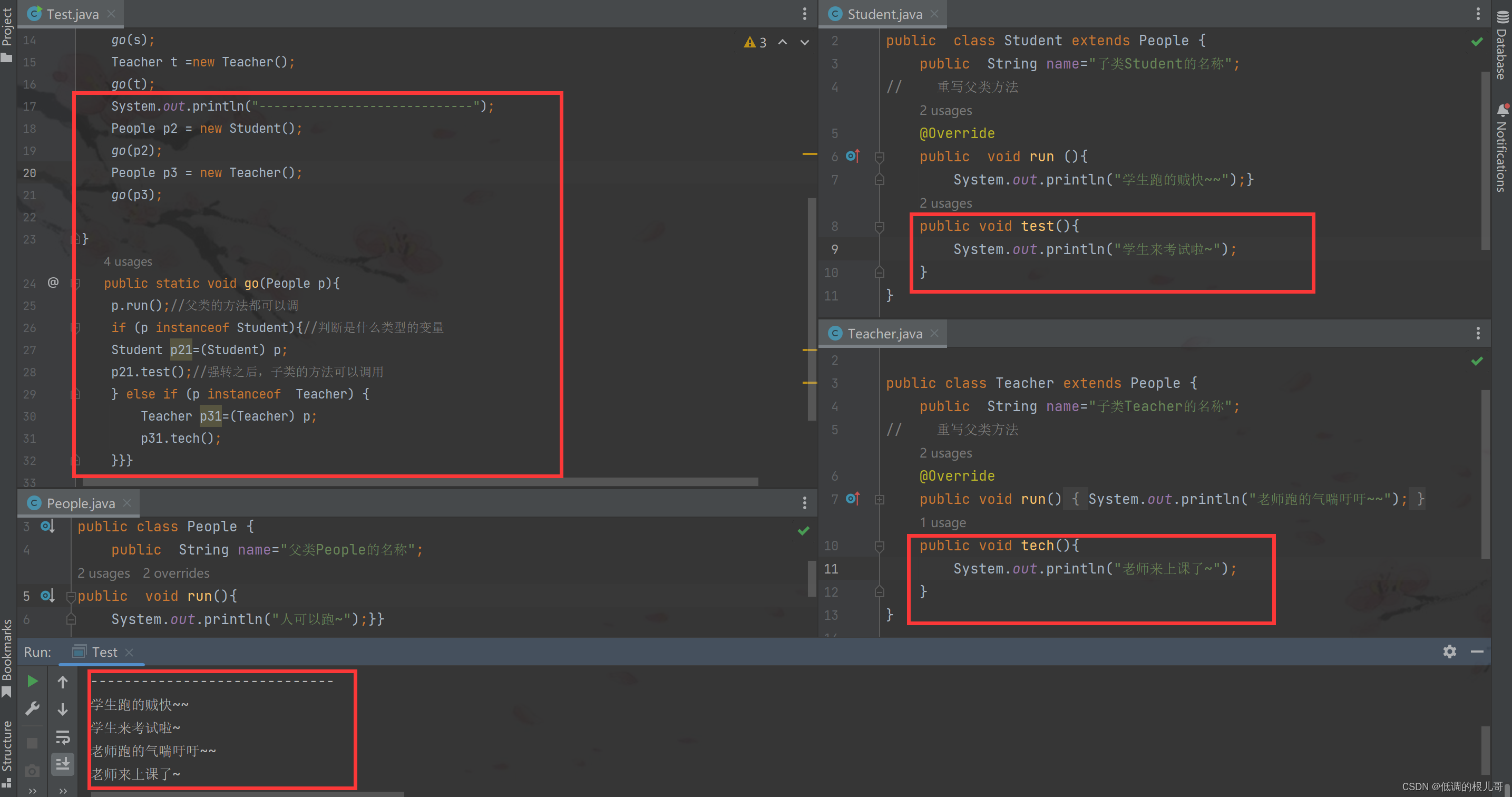Collapse the test() method fold in Student.java line 8
Screen dimensions: 1512x797
(x=879, y=227)
